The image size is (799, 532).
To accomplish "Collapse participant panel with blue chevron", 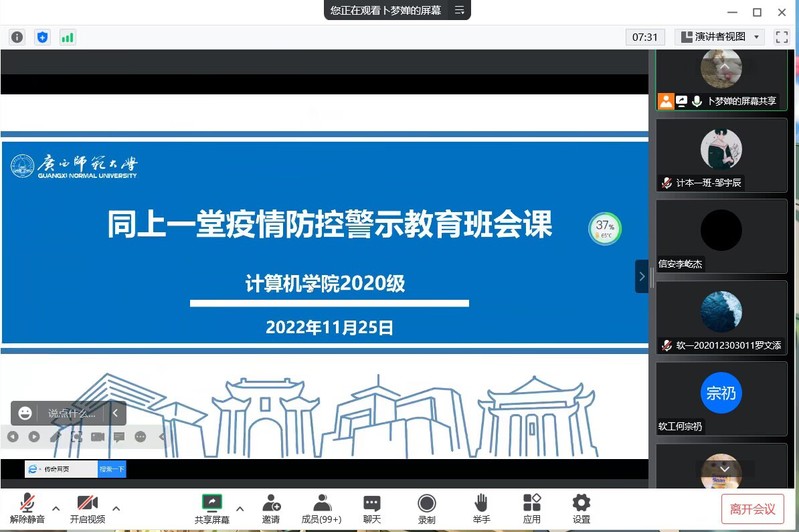I will click(x=641, y=276).
